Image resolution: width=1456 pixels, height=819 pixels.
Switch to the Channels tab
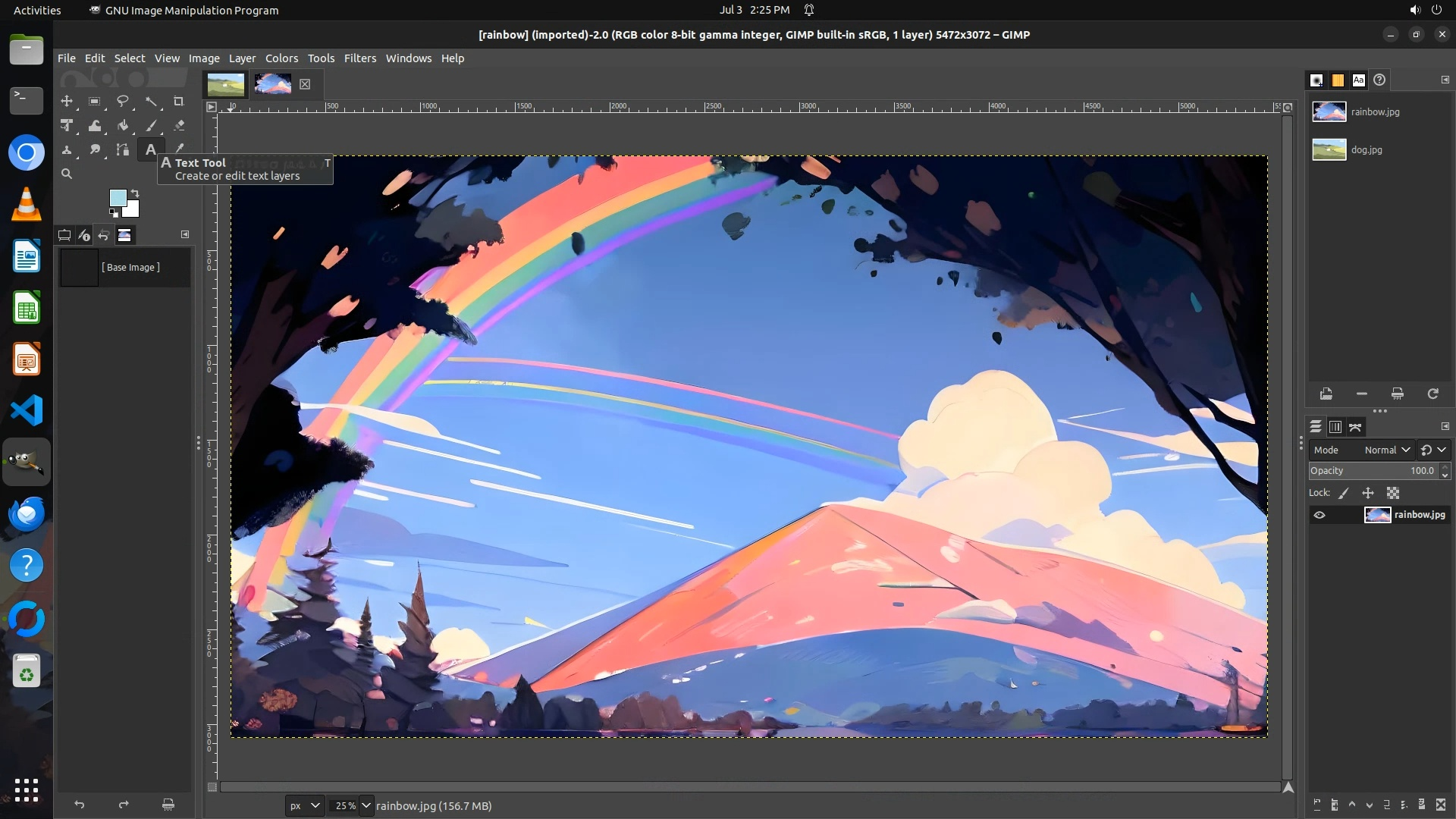[1335, 427]
